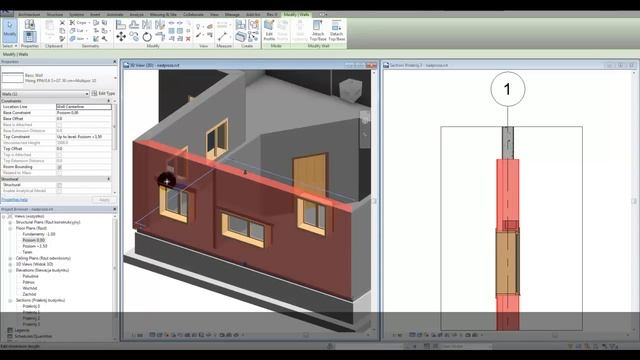Screen dimensions: 640x360
Task: Collapse the Structural property group
Action: pos(109,179)
